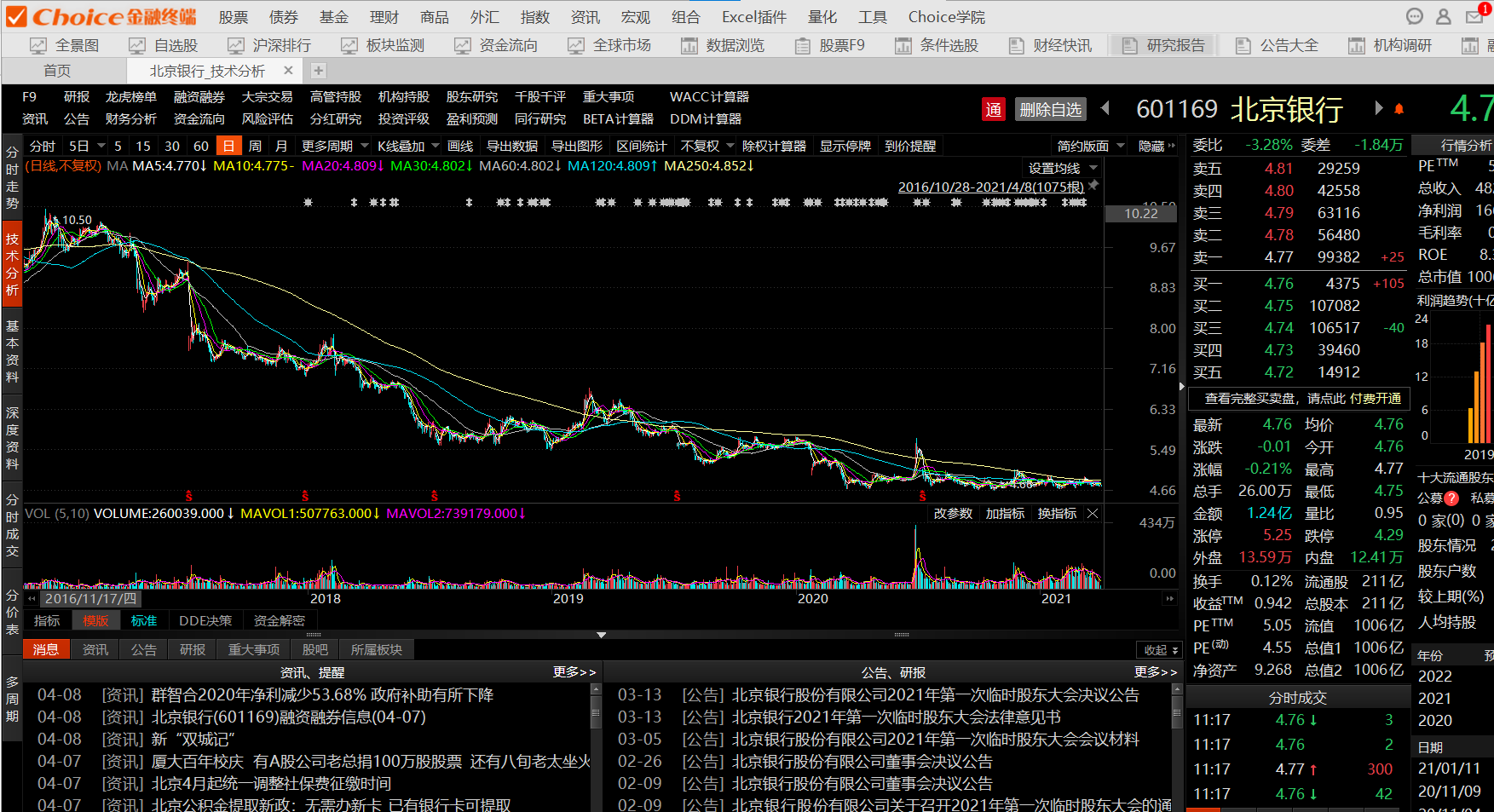Click the red 通 icon beside 删除自选
1494x812 pixels.
coord(993,109)
